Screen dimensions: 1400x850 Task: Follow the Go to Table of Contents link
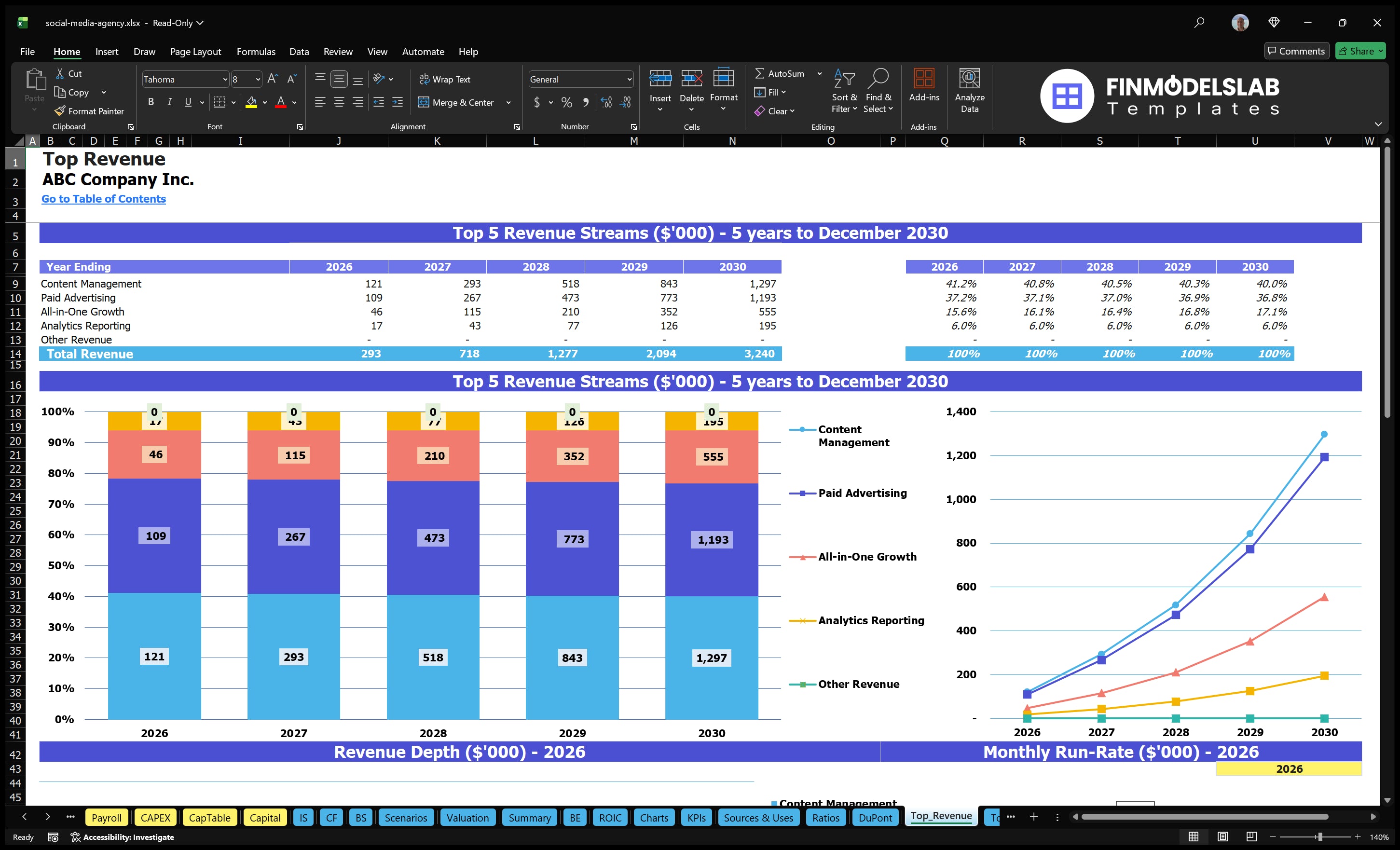(103, 199)
